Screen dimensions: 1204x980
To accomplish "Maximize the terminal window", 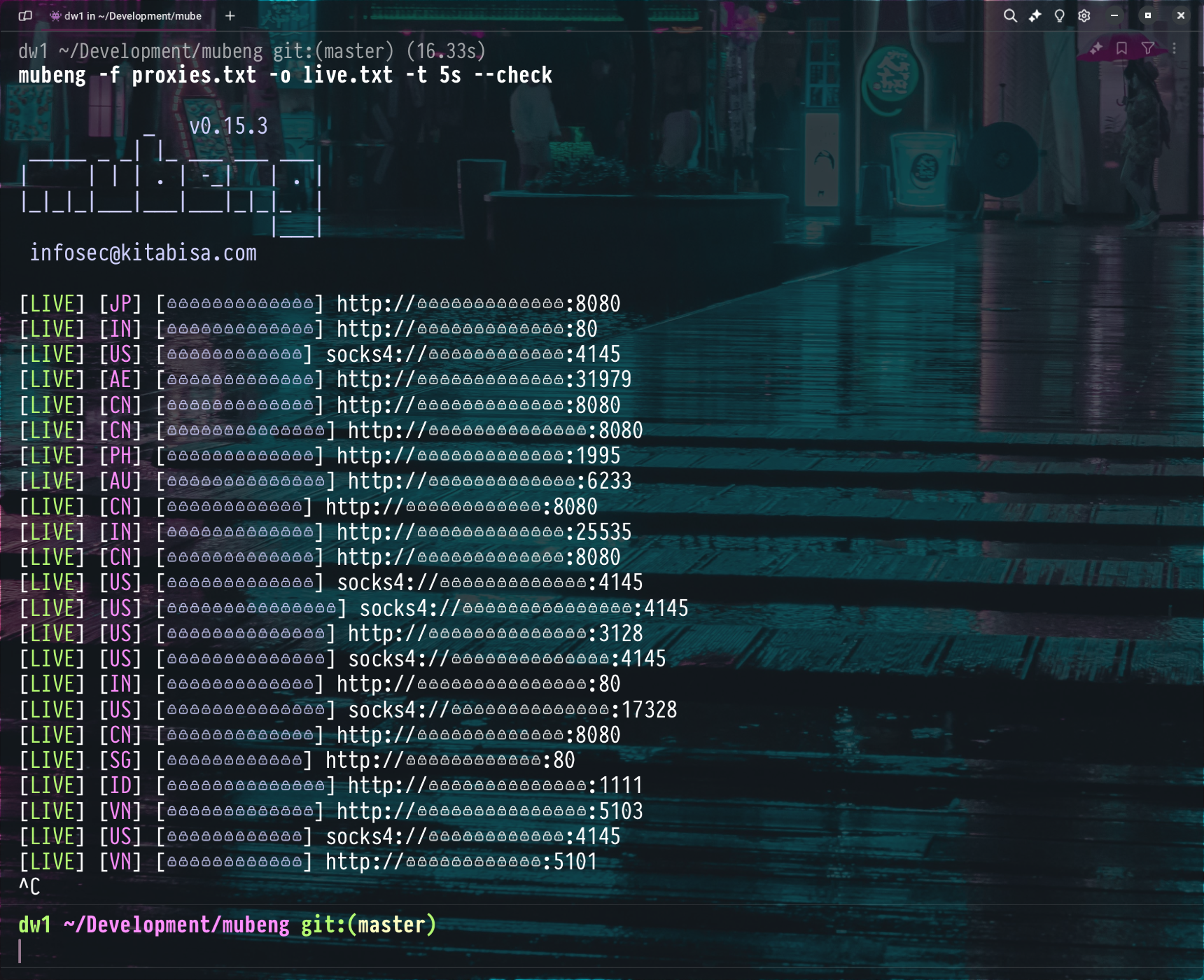I will 1148,15.
